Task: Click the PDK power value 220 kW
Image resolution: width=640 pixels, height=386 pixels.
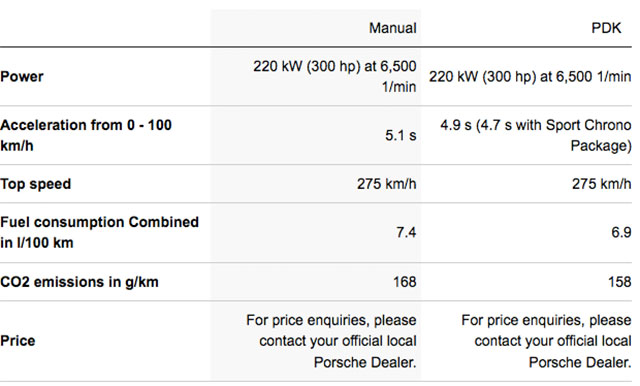Action: pyautogui.click(x=530, y=77)
